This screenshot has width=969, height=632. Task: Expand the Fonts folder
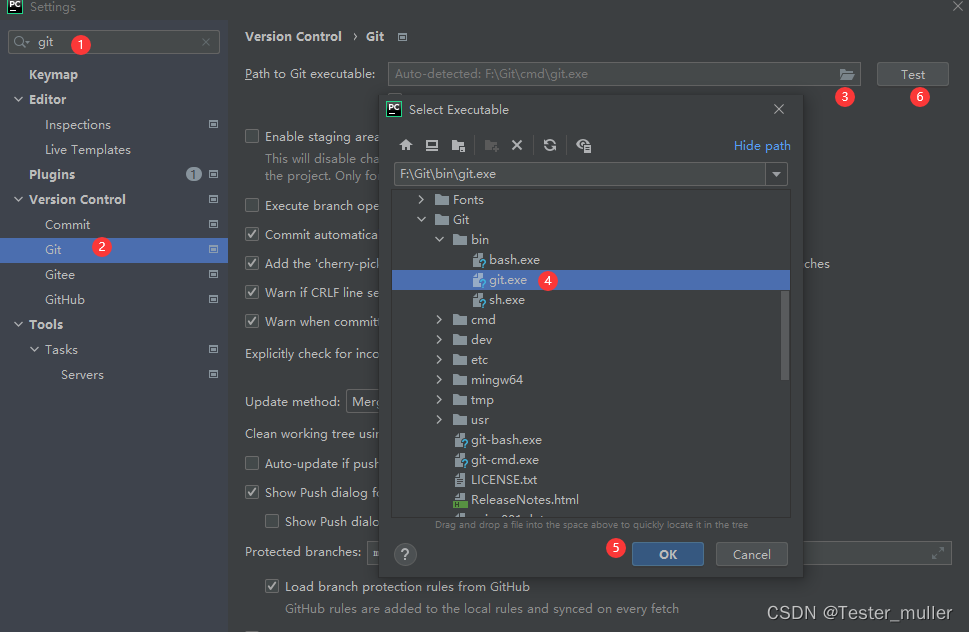point(421,200)
